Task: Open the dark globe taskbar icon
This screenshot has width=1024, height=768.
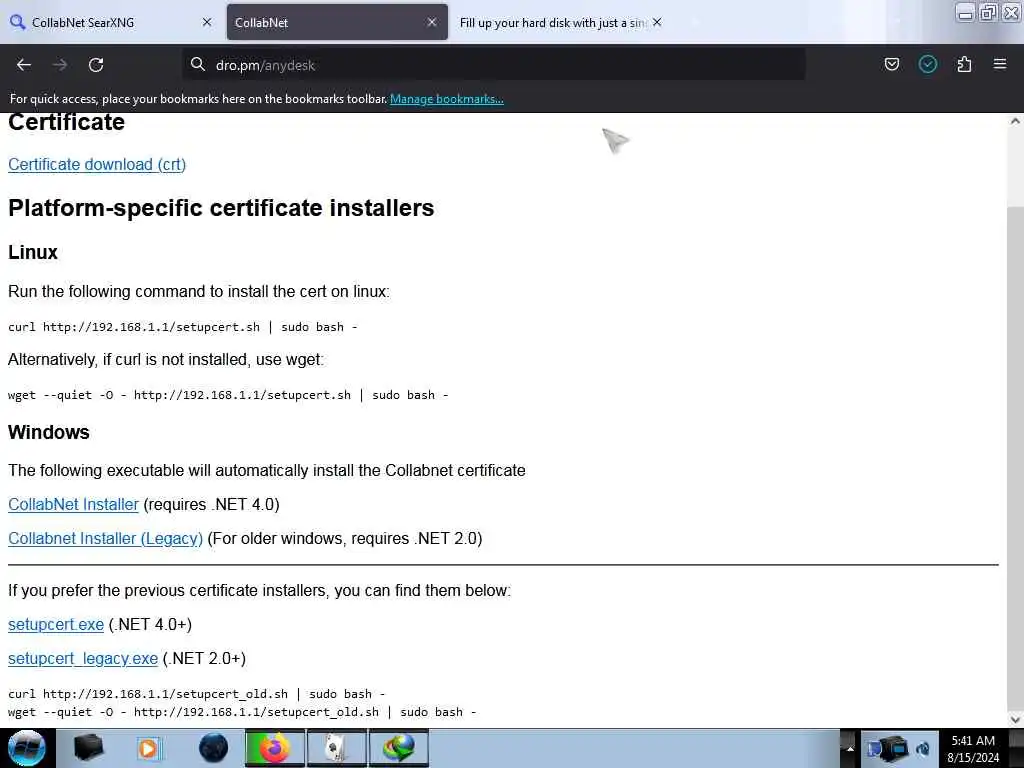Action: tap(214, 748)
